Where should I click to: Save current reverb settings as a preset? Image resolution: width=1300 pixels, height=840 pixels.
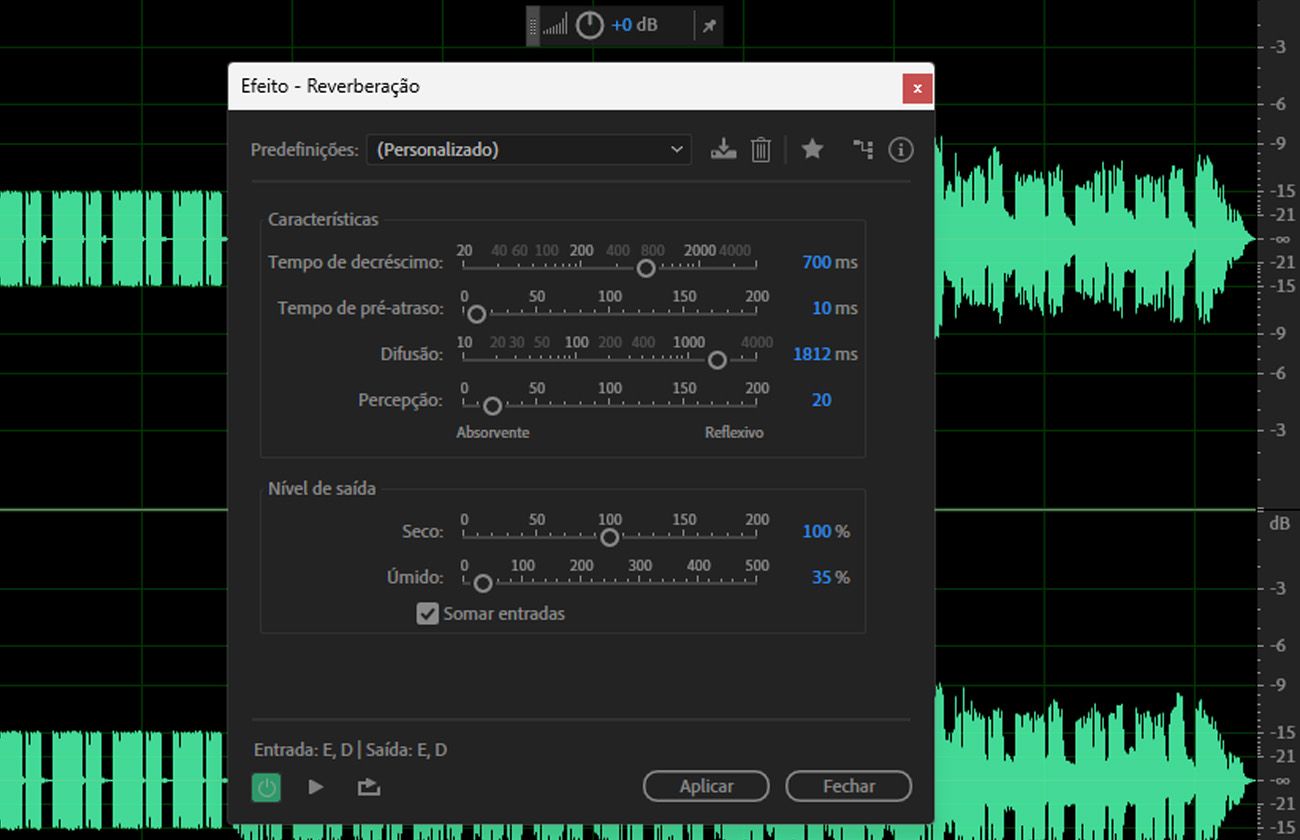724,149
